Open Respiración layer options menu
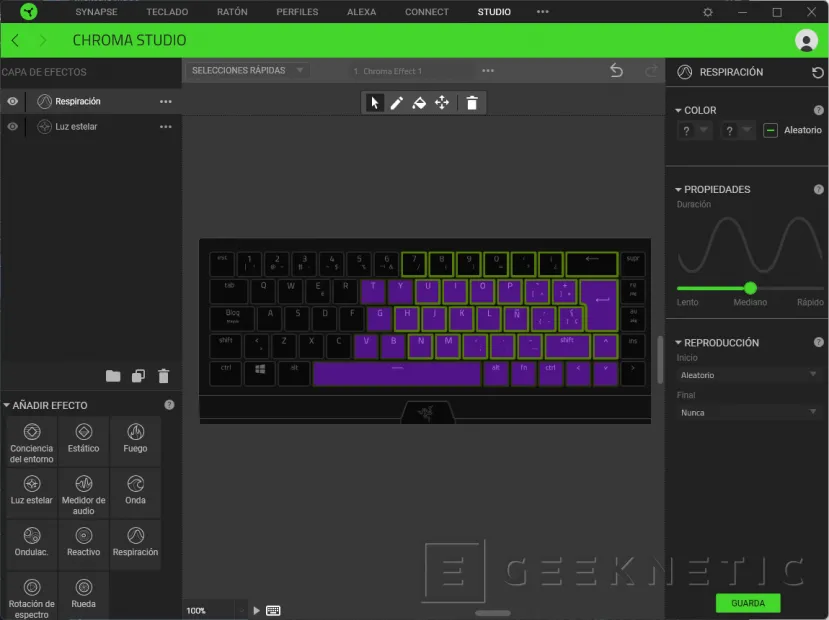This screenshot has height=620, width=829. point(165,101)
